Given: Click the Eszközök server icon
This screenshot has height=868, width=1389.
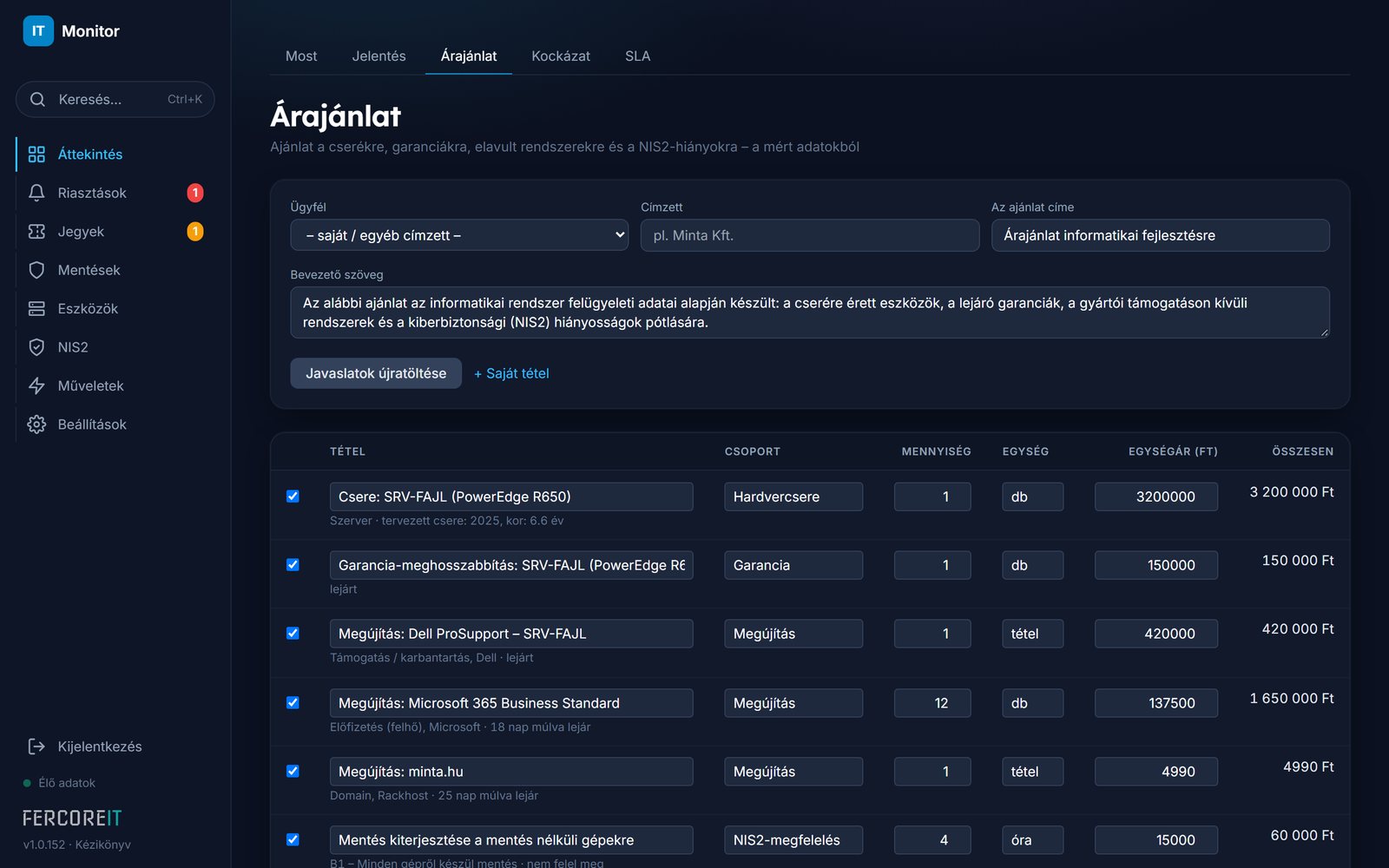Looking at the screenshot, I should coord(36,309).
